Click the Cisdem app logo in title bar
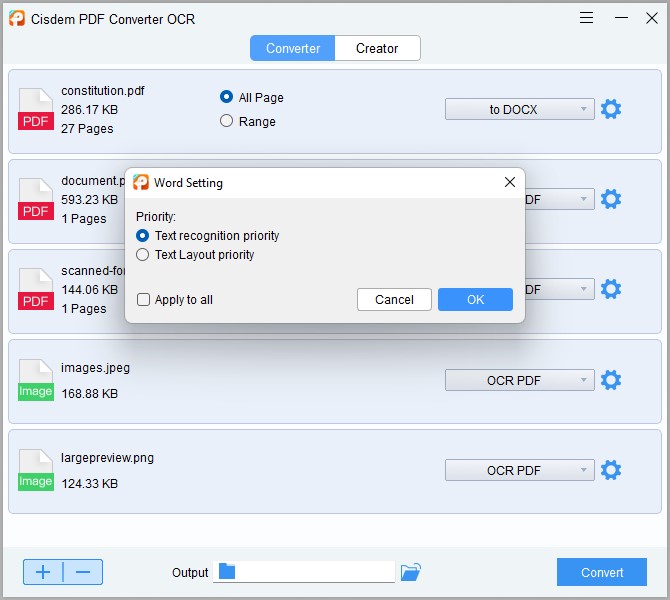This screenshot has height=600, width=670. (17, 18)
